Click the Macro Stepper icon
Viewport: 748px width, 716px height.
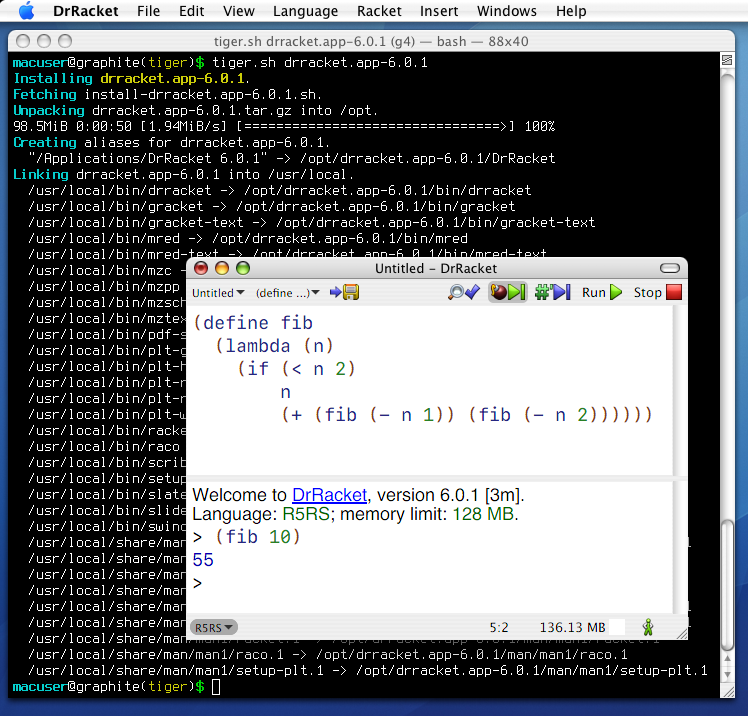click(552, 292)
